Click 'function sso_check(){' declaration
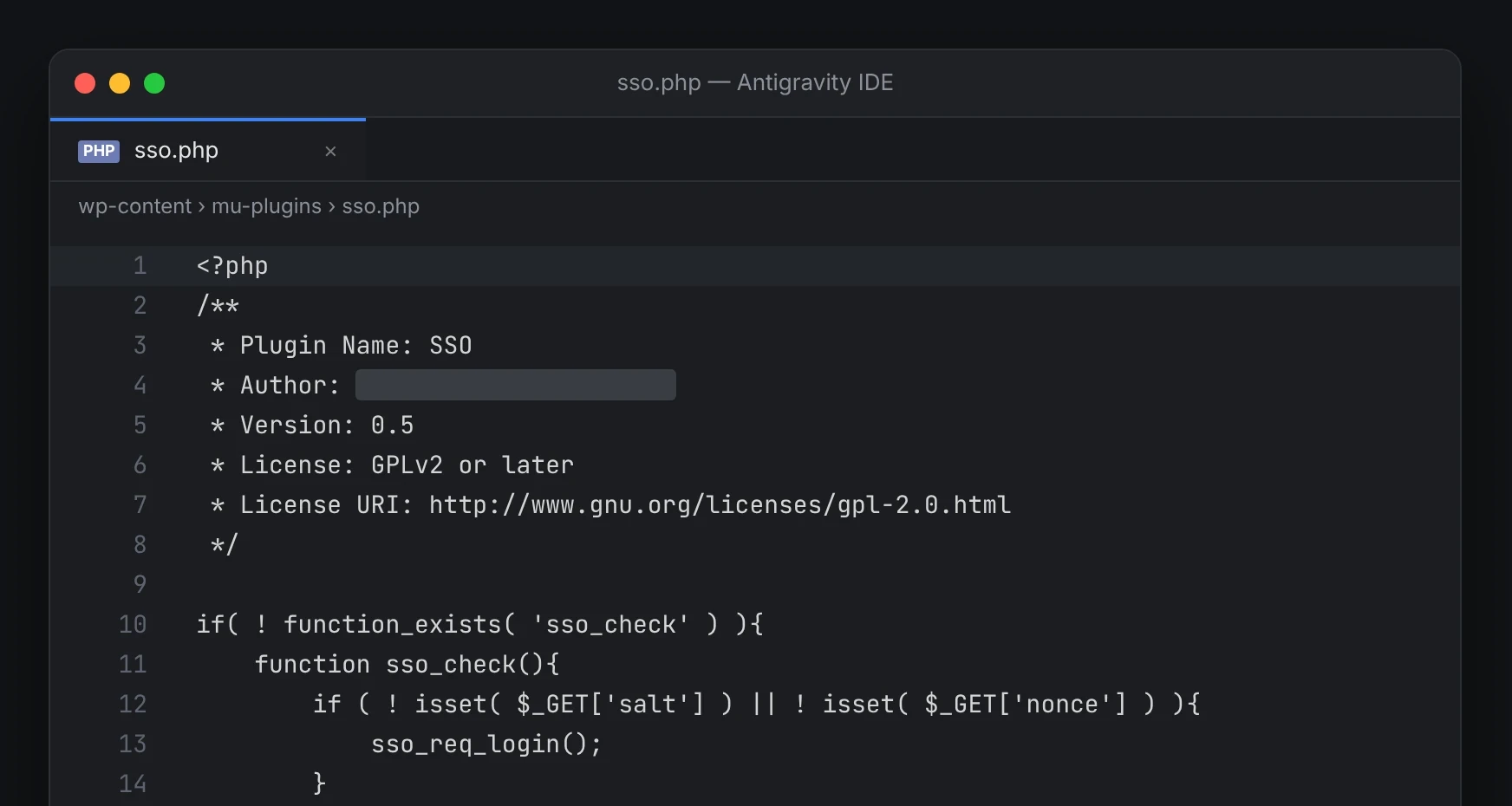Image resolution: width=1512 pixels, height=806 pixels. (407, 664)
